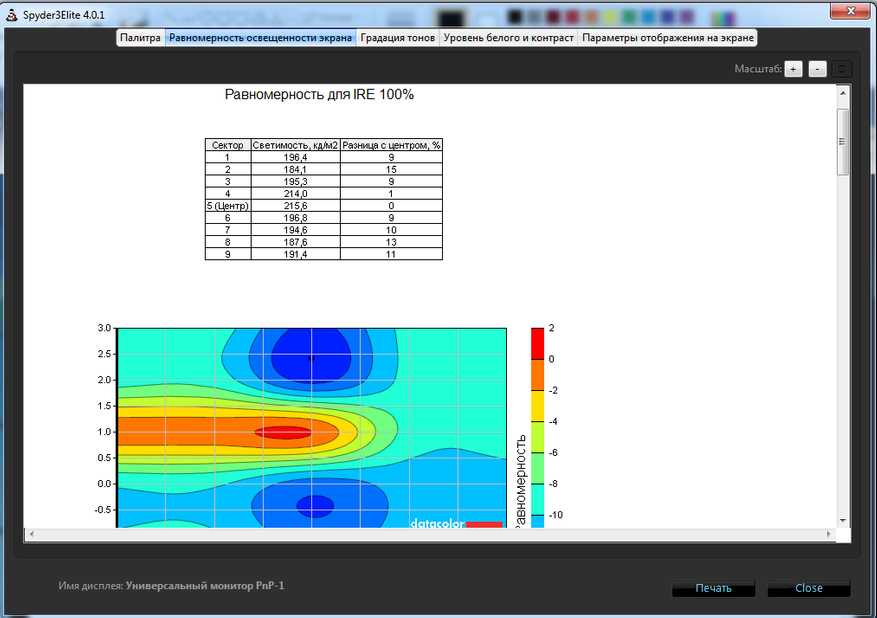Viewport: 877px width, 618px height.
Task: Click the difference value 13 for sector 8
Action: (391, 242)
